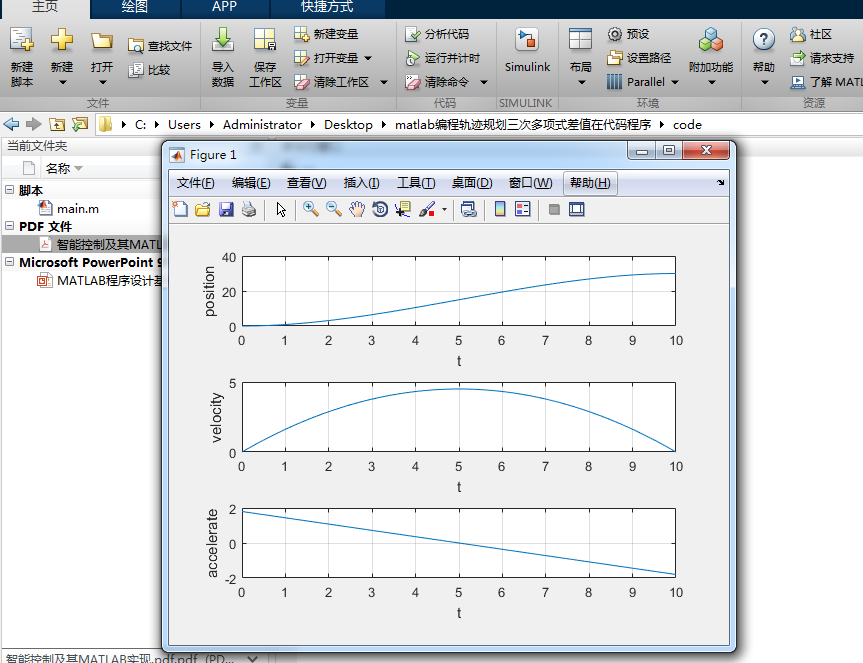
Task: Open the 文件(F) menu in Figure 1
Action: point(195,183)
